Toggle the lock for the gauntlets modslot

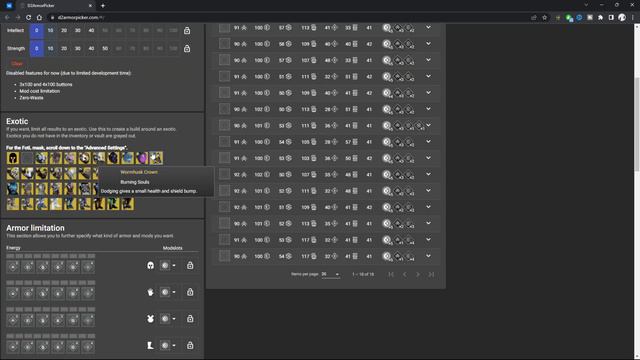coord(190,292)
